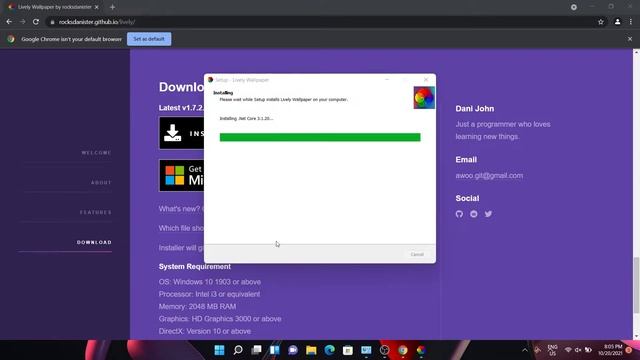Open the Windows Start menu
640x360 pixels.
click(220, 350)
